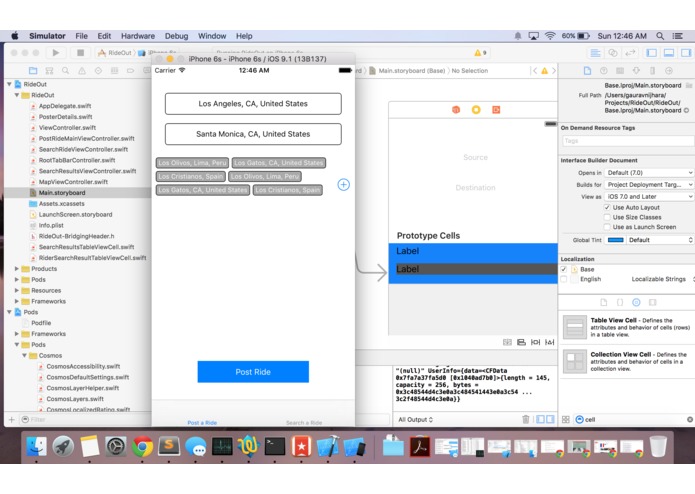Tap the Santa Monica, CA destination field
The height and width of the screenshot is (494, 695).
(253, 134)
